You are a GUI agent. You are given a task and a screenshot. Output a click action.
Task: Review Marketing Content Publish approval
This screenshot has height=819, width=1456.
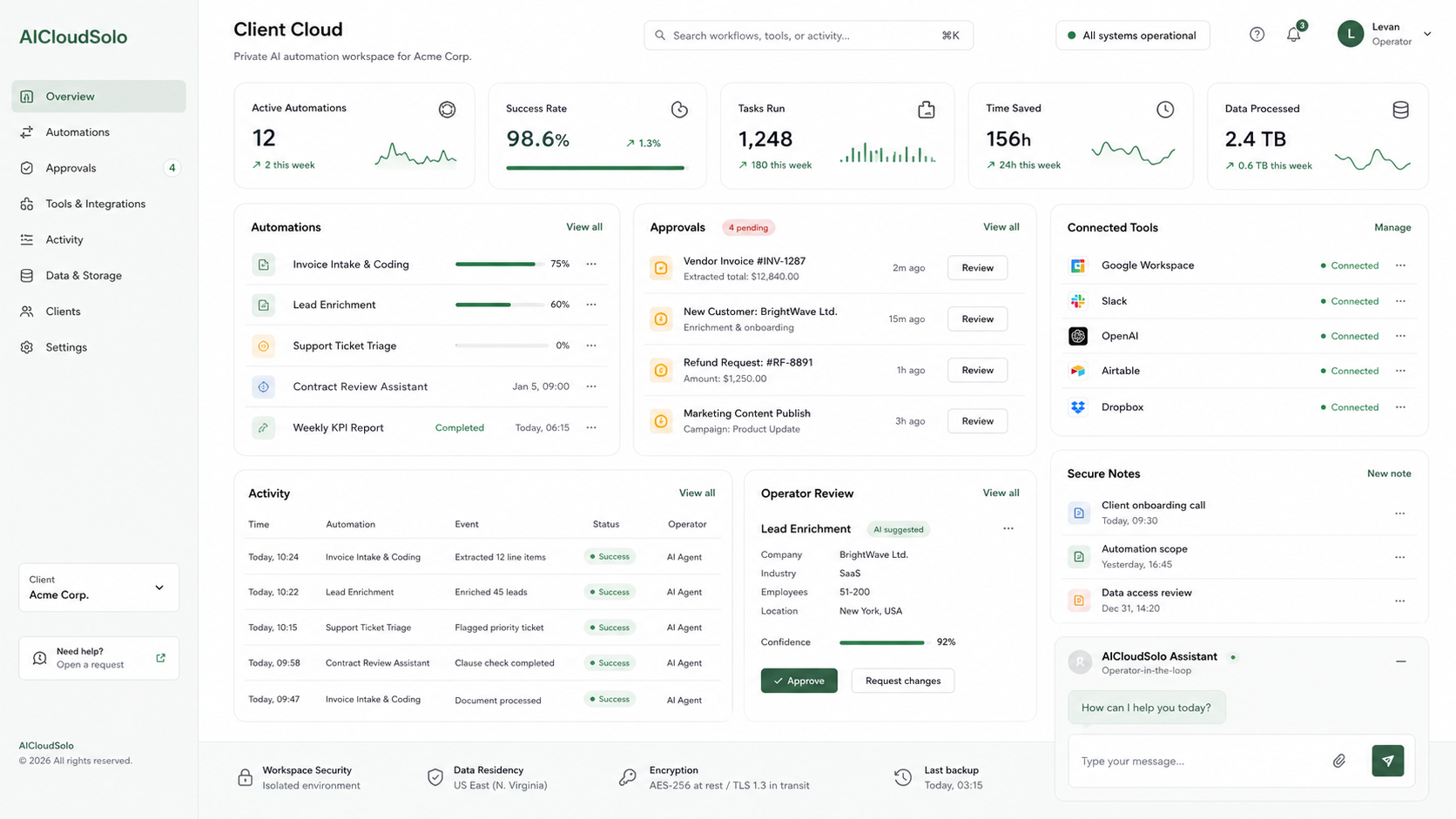point(977,421)
